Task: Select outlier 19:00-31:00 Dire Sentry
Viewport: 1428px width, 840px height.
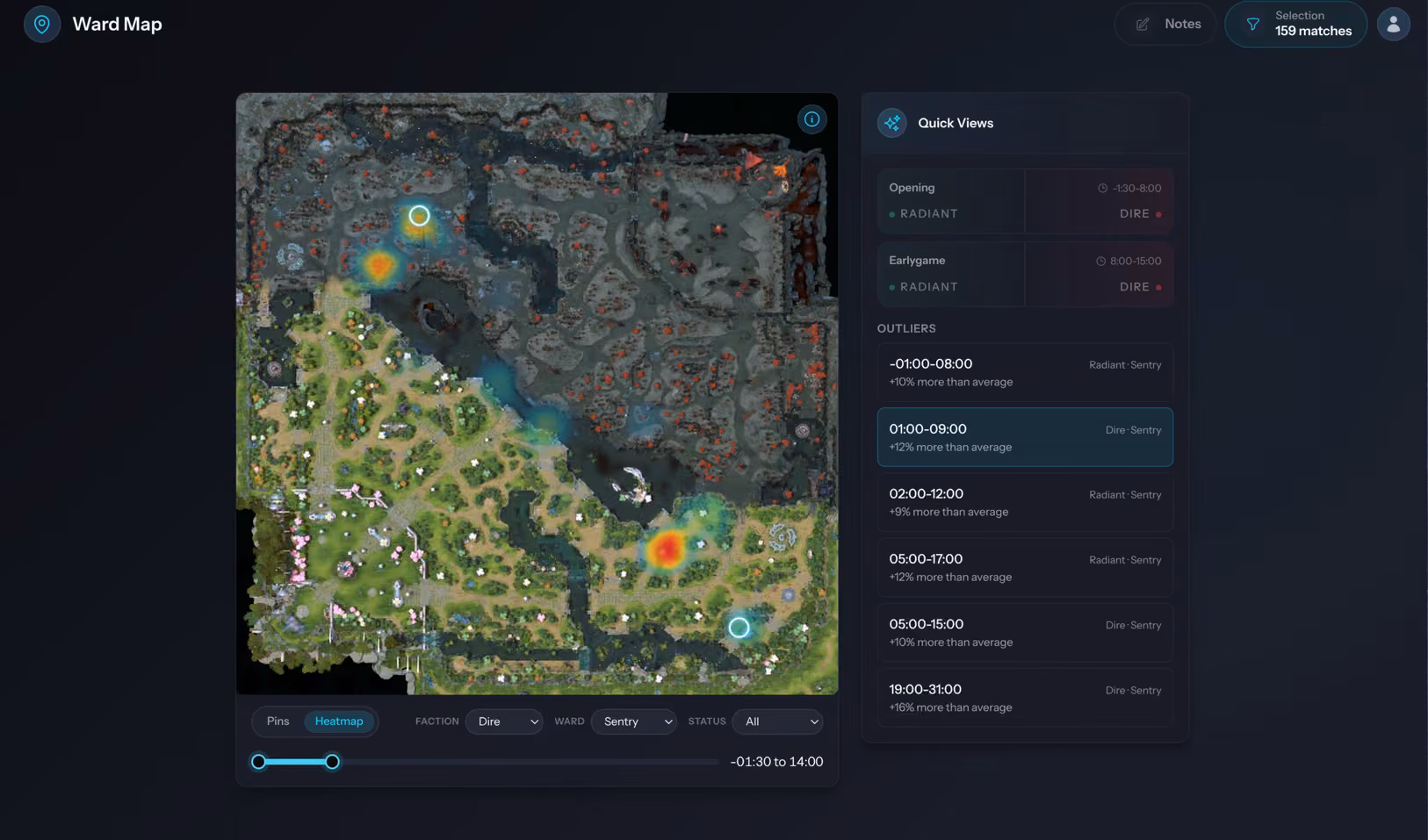Action: pos(1025,698)
